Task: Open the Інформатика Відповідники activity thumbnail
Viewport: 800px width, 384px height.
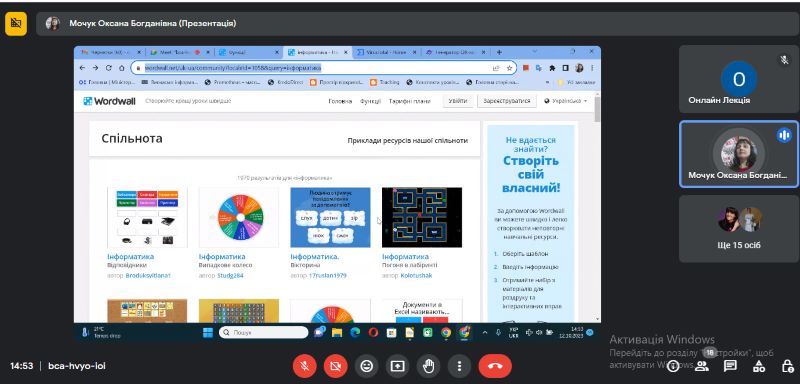Action: [x=147, y=217]
